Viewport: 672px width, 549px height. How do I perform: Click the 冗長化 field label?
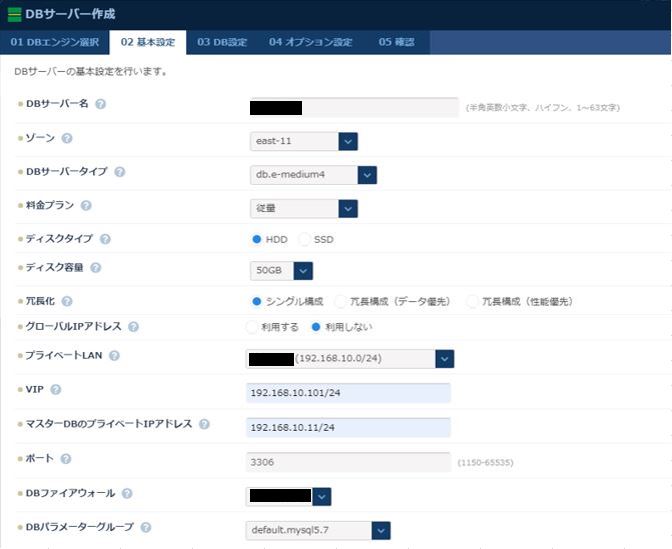coord(40,301)
